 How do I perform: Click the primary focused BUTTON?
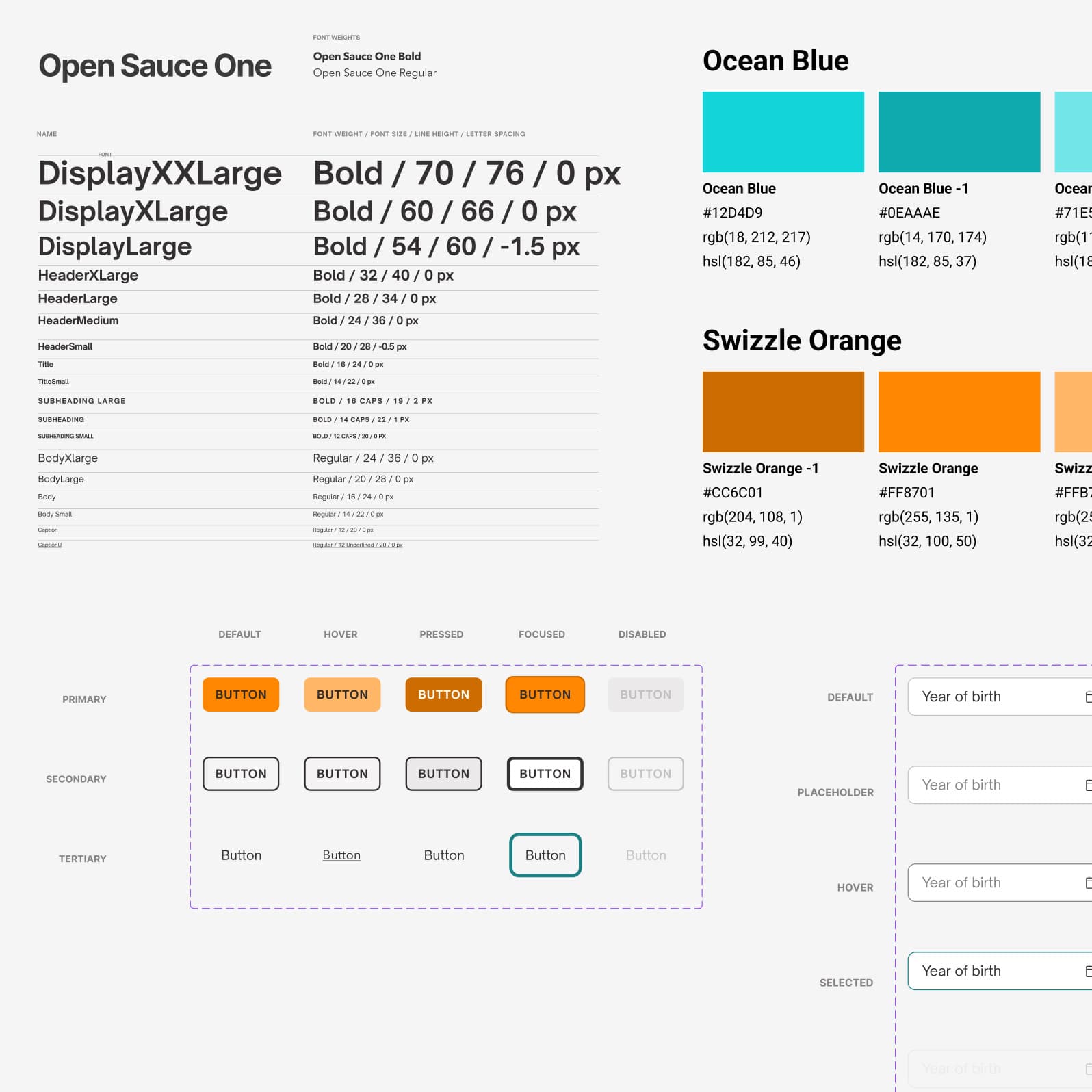[545, 694]
